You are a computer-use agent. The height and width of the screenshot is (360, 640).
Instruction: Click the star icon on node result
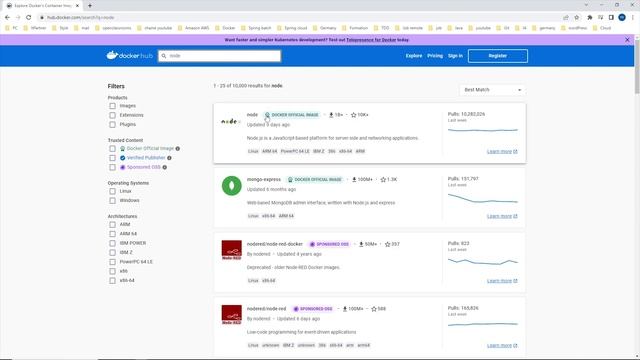(353, 115)
